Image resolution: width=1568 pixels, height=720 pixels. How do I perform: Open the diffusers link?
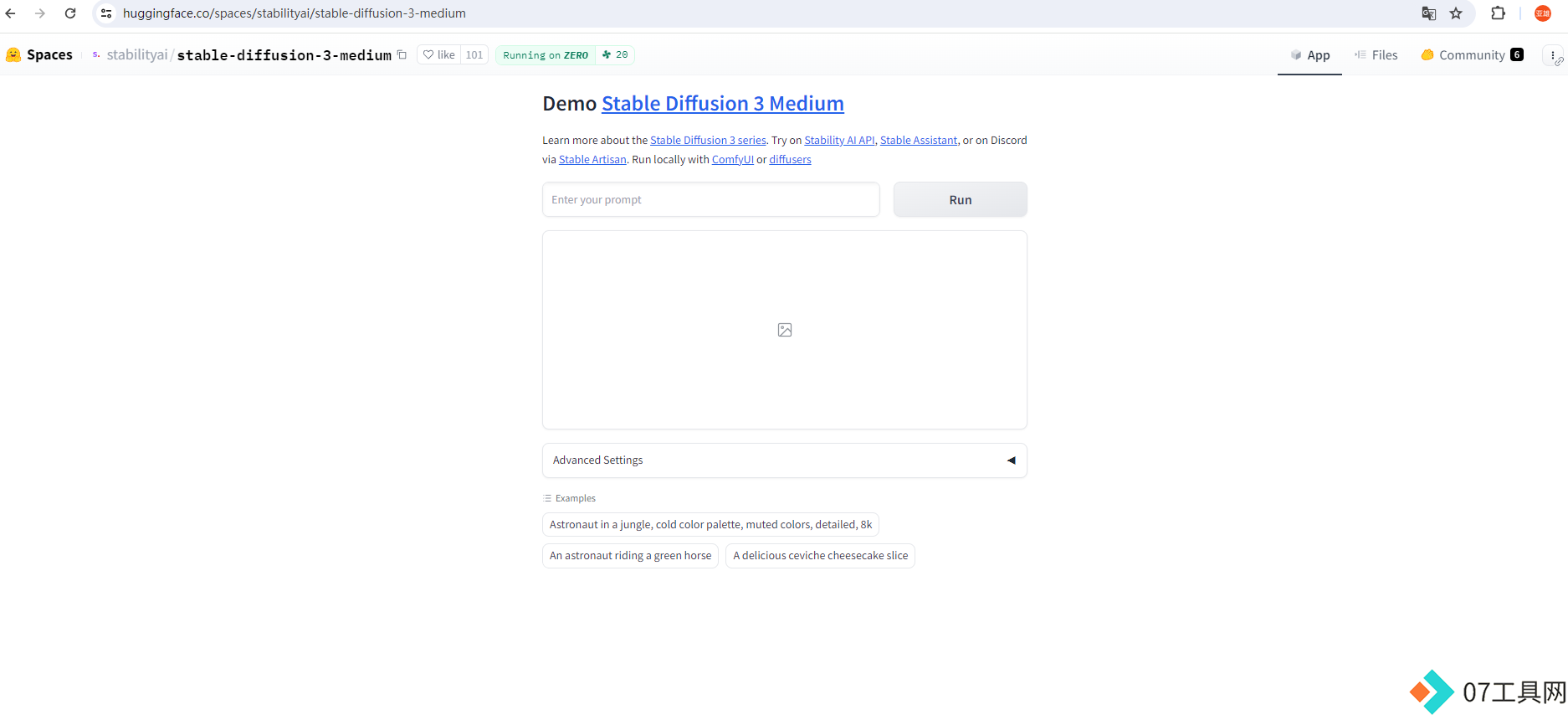coord(790,160)
